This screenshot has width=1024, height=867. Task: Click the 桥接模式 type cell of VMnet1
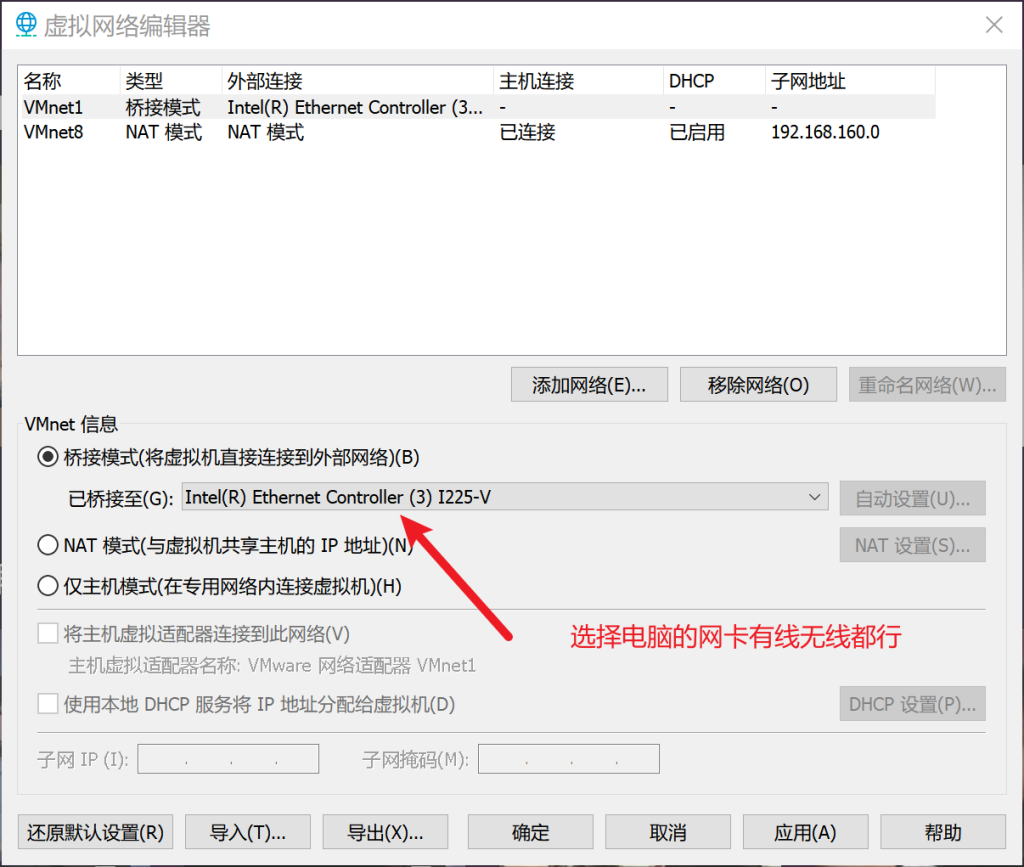point(163,106)
